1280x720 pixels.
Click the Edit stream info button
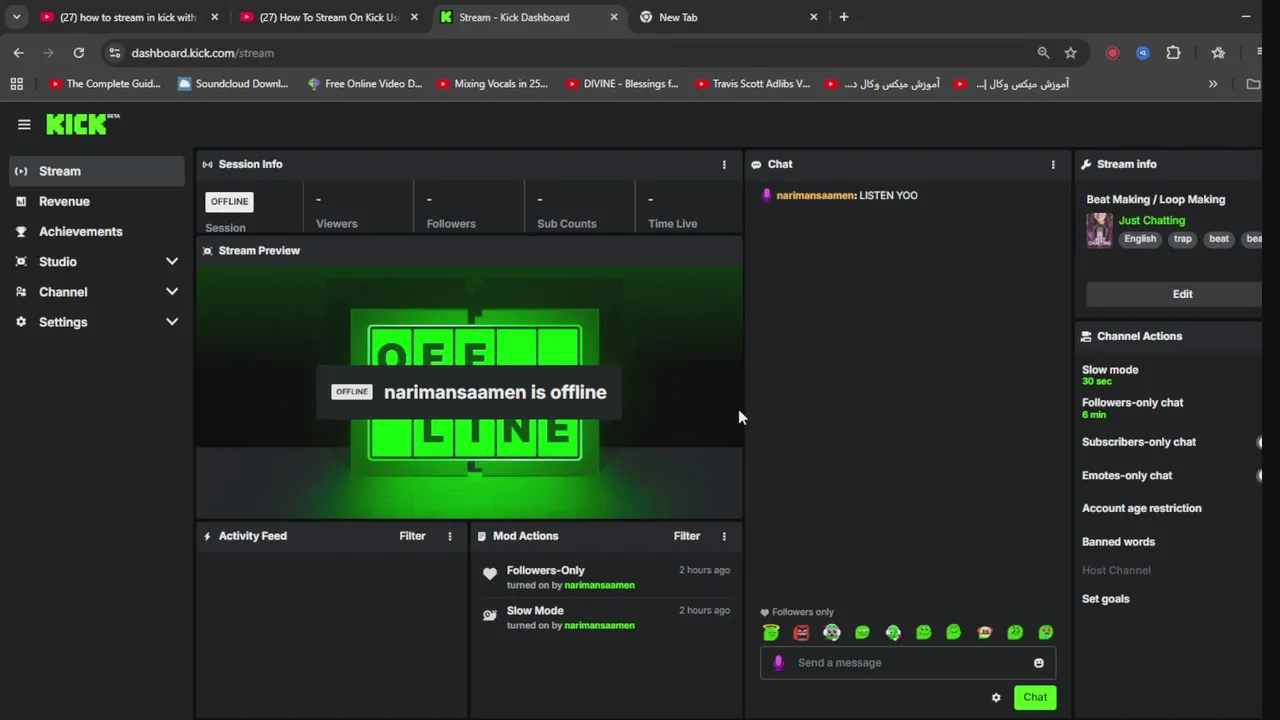1174,294
